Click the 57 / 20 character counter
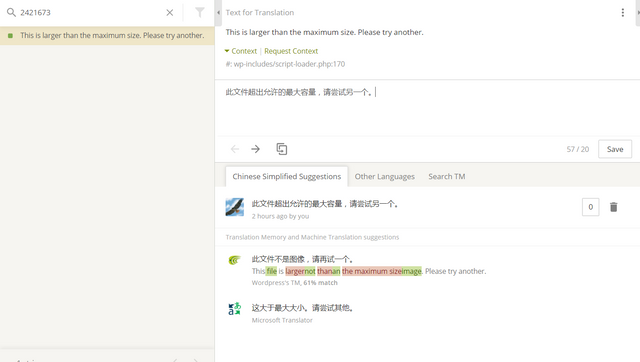Viewport: 640px width, 362px height. coord(578,149)
